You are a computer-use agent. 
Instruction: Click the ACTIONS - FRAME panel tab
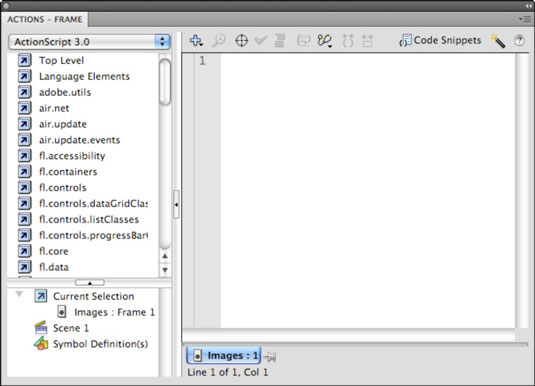point(45,19)
